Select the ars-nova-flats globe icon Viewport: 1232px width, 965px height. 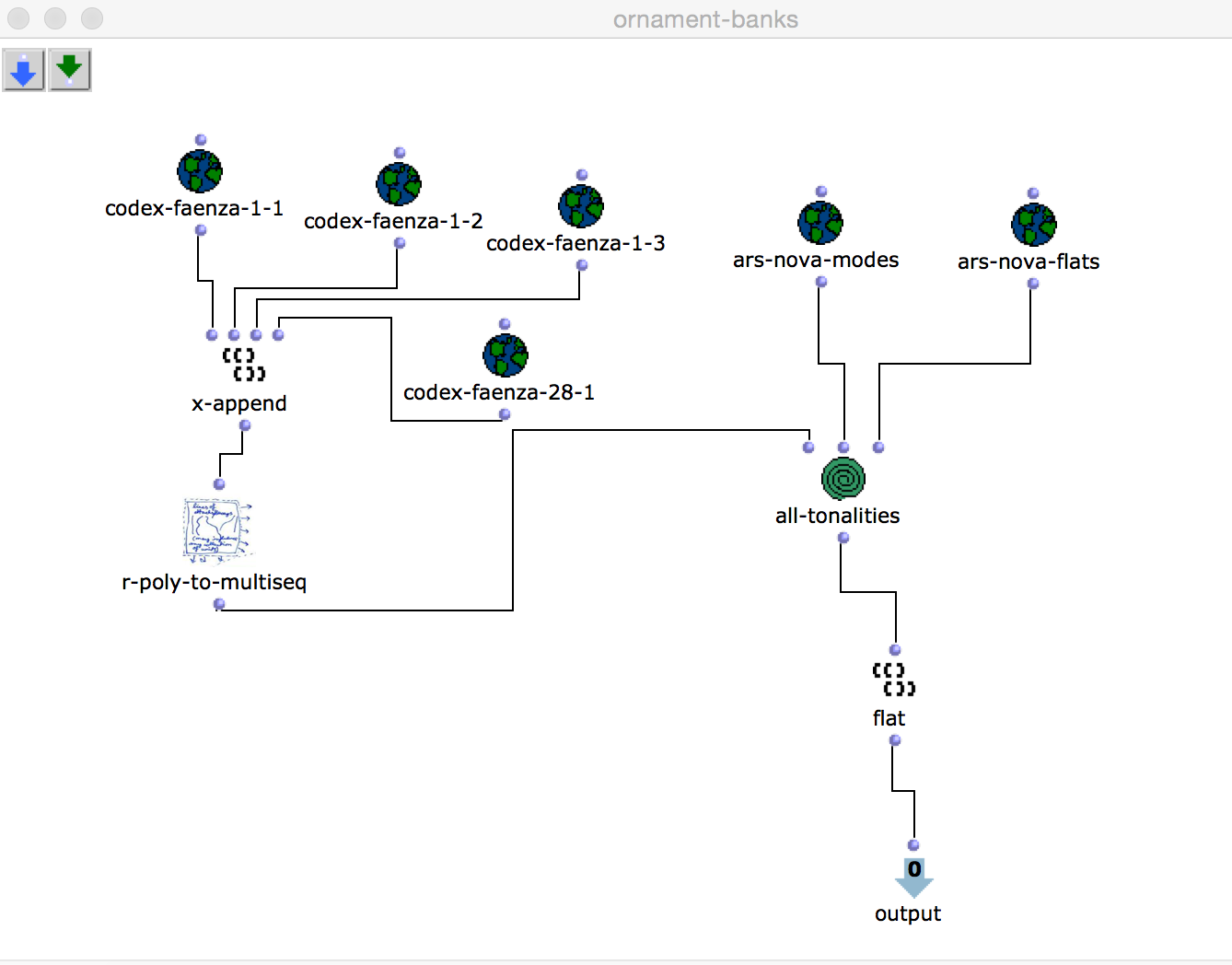point(1033,225)
